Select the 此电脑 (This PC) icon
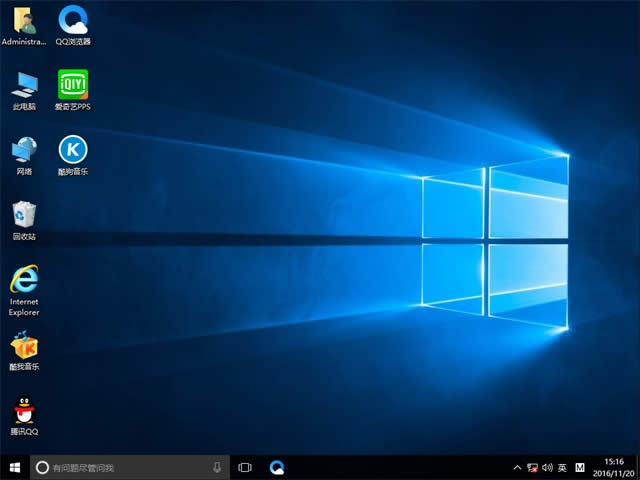640x480 pixels. pyautogui.click(x=24, y=84)
